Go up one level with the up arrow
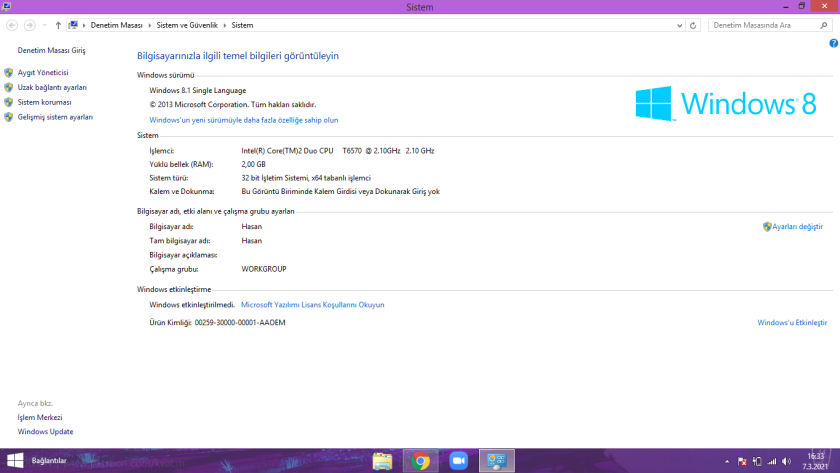 [x=58, y=24]
